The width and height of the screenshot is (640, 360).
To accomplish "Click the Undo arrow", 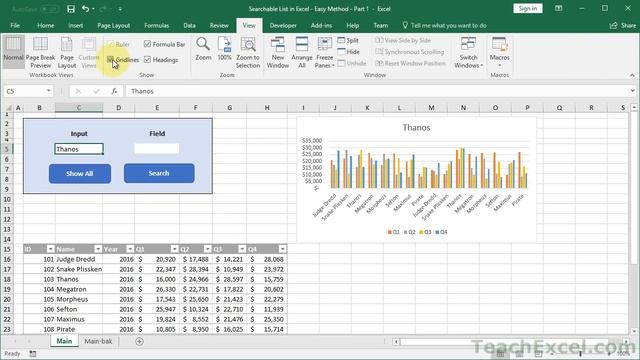I will [85, 9].
